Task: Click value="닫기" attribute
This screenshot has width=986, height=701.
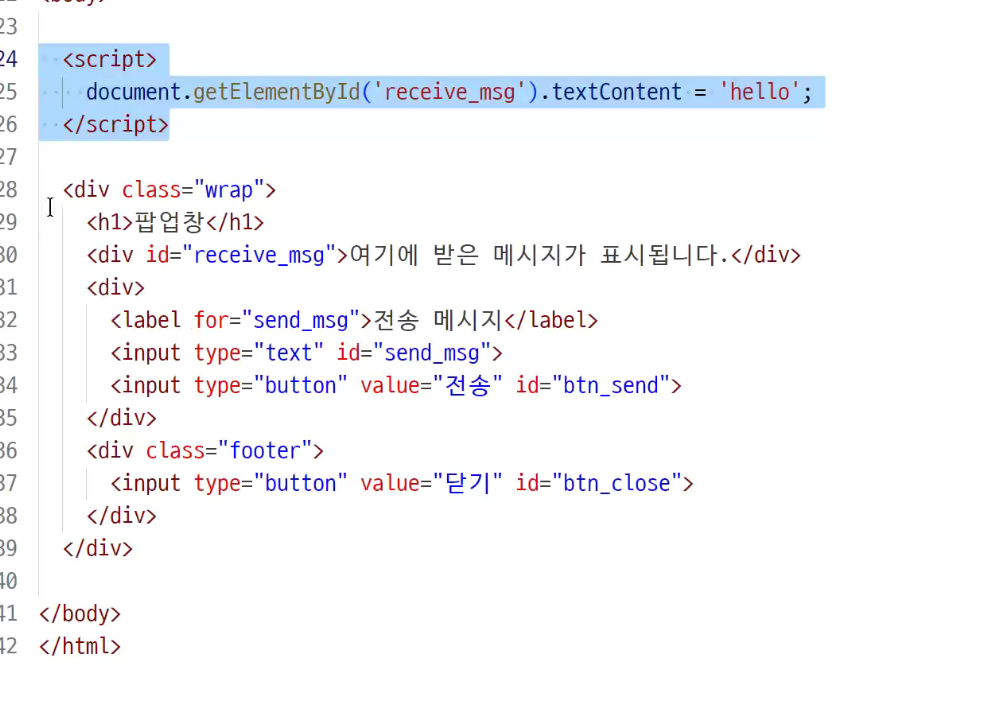Action: [431, 485]
